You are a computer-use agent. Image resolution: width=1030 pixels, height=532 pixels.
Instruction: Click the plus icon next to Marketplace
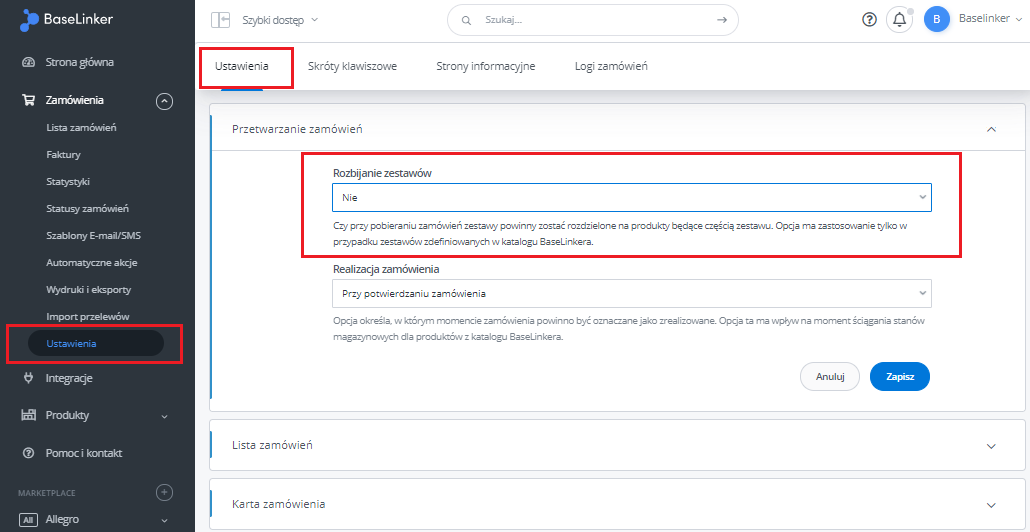click(x=164, y=492)
